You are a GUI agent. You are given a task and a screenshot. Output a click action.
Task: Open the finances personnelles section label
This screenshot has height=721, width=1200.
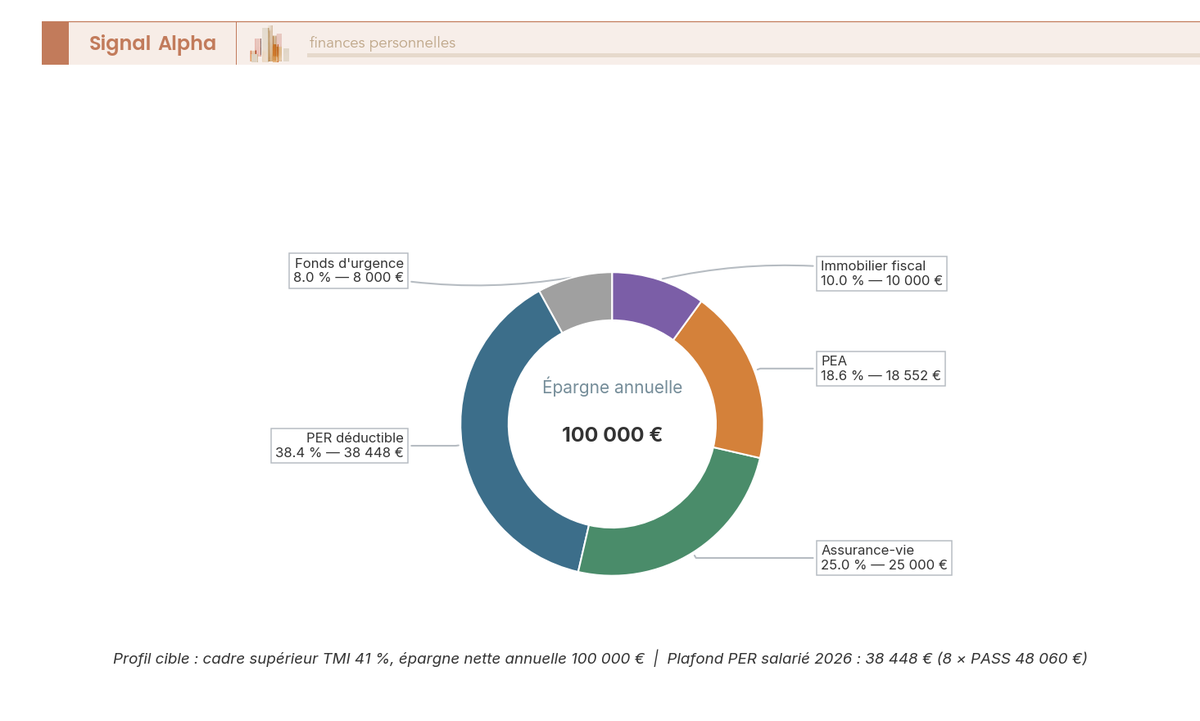coord(382,43)
